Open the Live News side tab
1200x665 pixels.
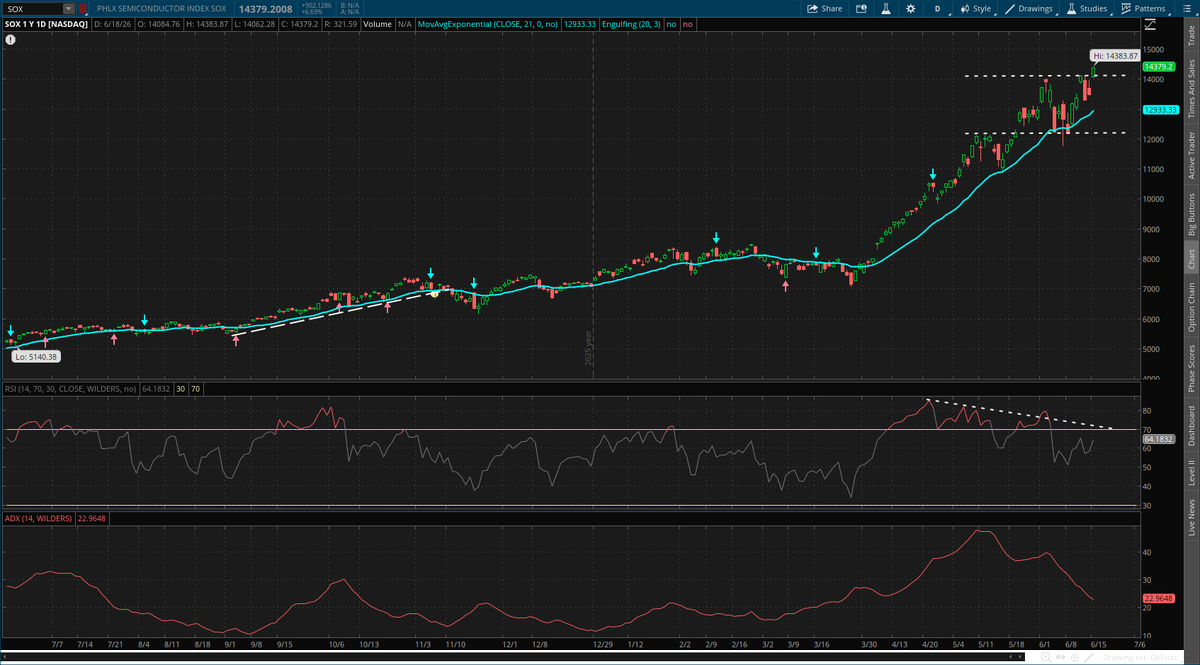pyautogui.click(x=1191, y=519)
